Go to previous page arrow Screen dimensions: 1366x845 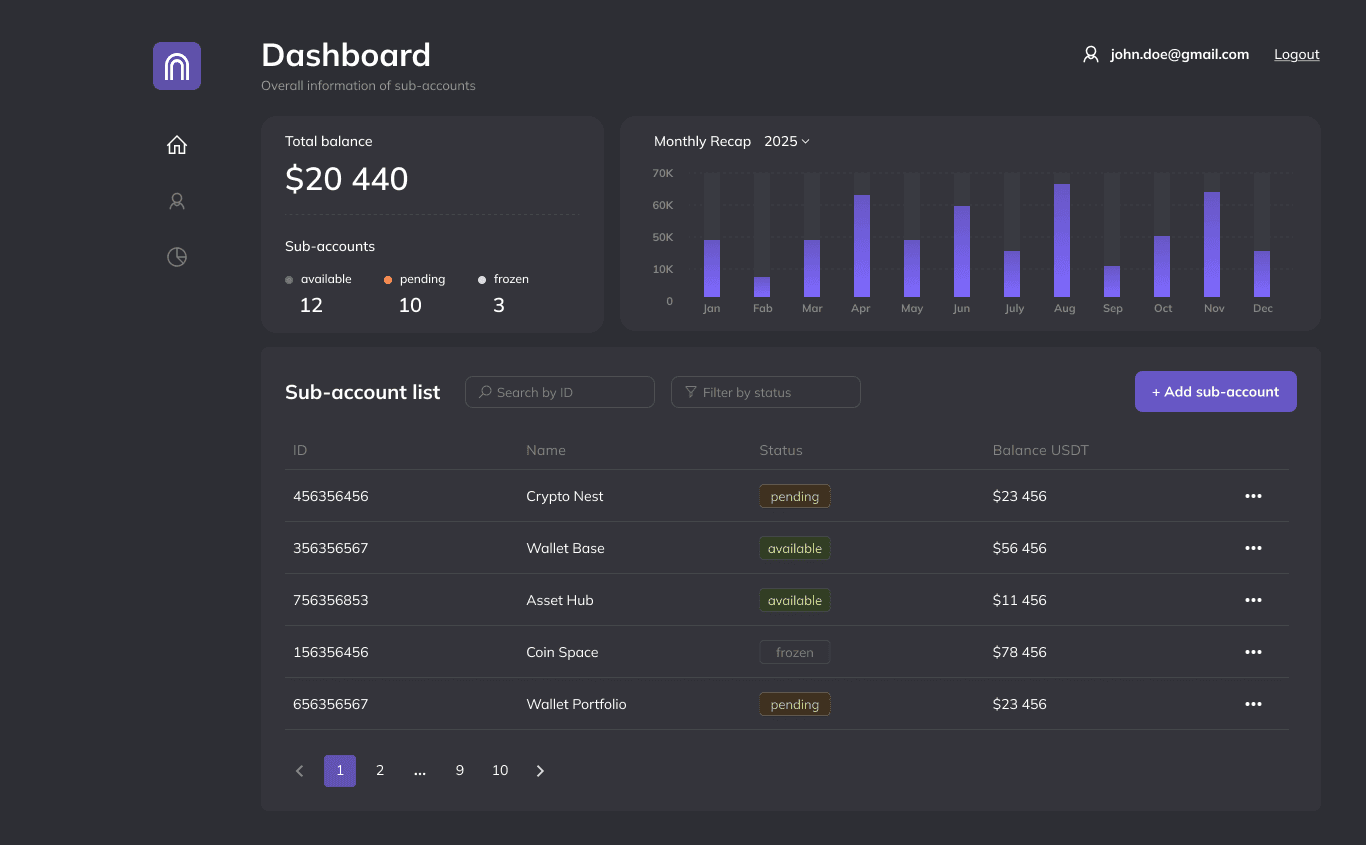coord(299,771)
